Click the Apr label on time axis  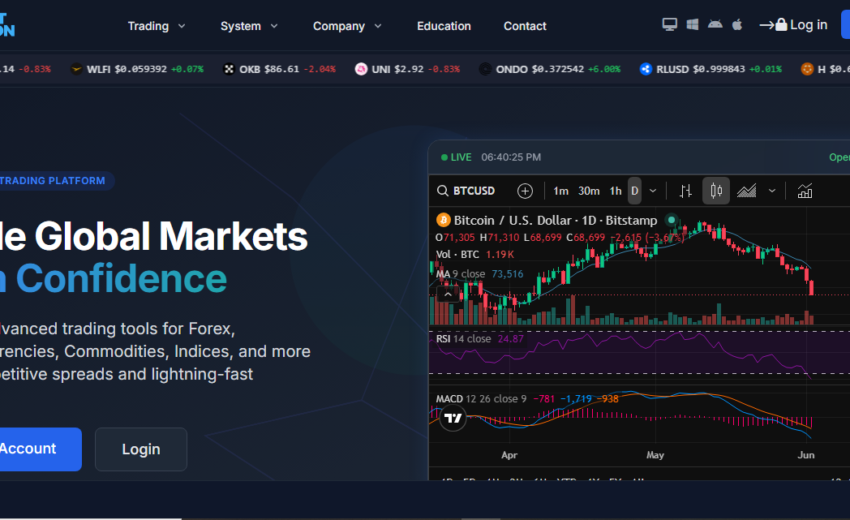(509, 455)
